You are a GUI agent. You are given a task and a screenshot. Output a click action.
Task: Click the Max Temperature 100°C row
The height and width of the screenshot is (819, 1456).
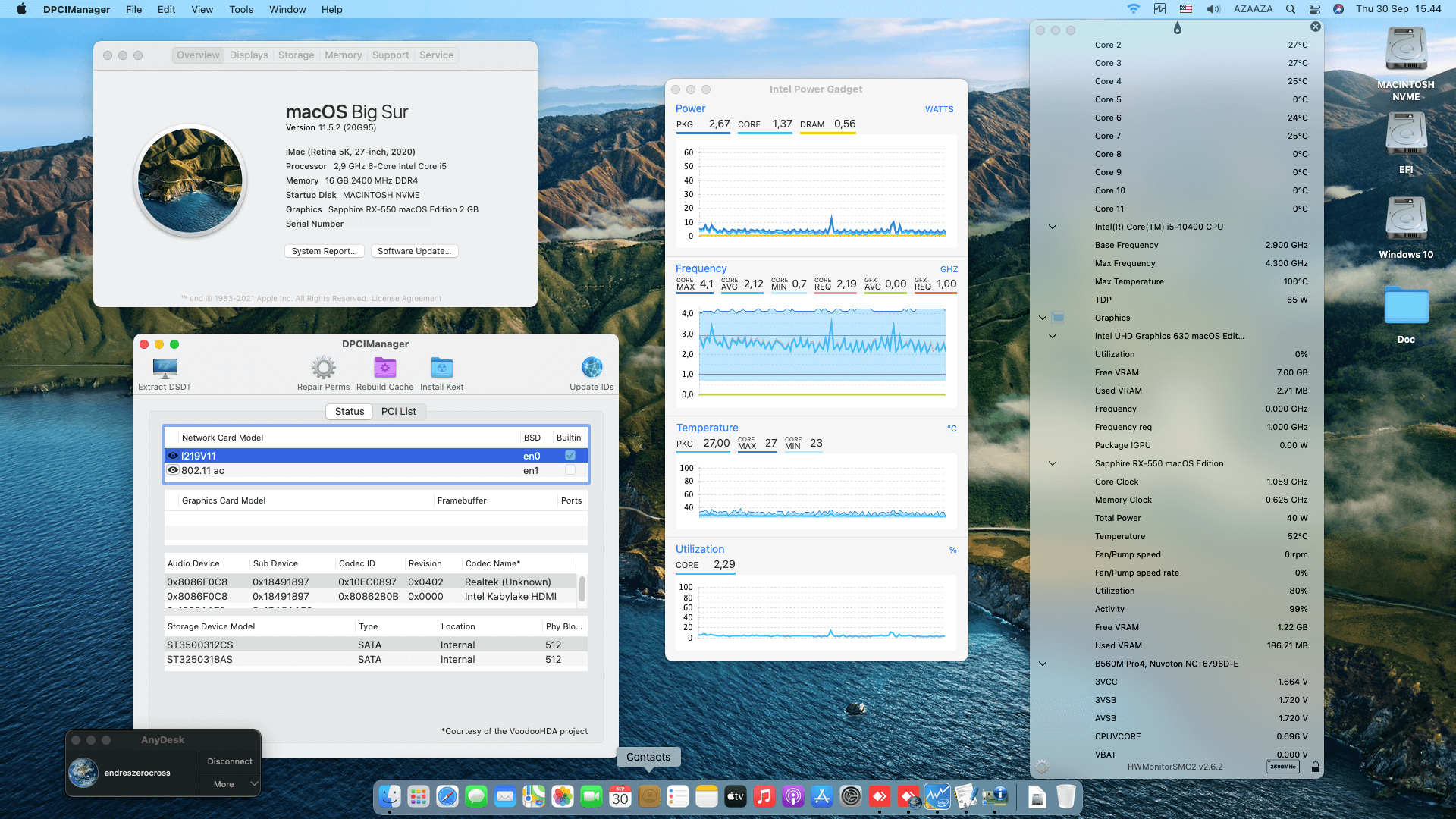click(x=1201, y=281)
